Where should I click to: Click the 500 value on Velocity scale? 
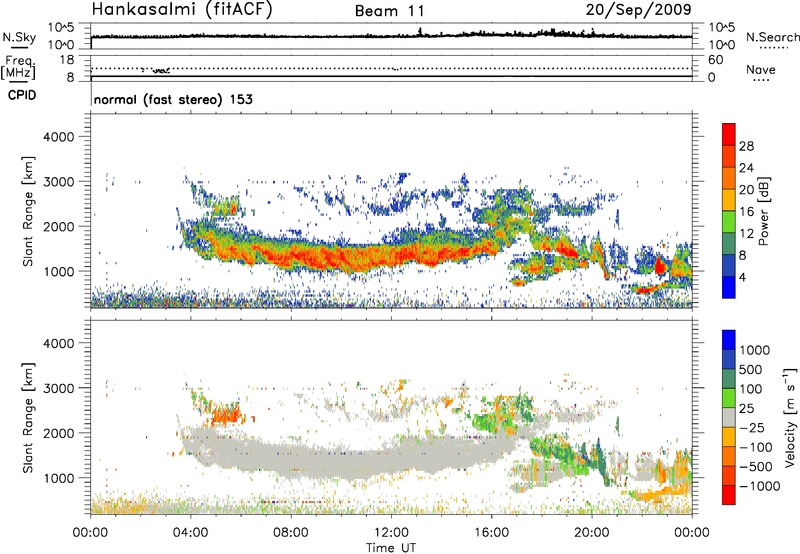751,369
